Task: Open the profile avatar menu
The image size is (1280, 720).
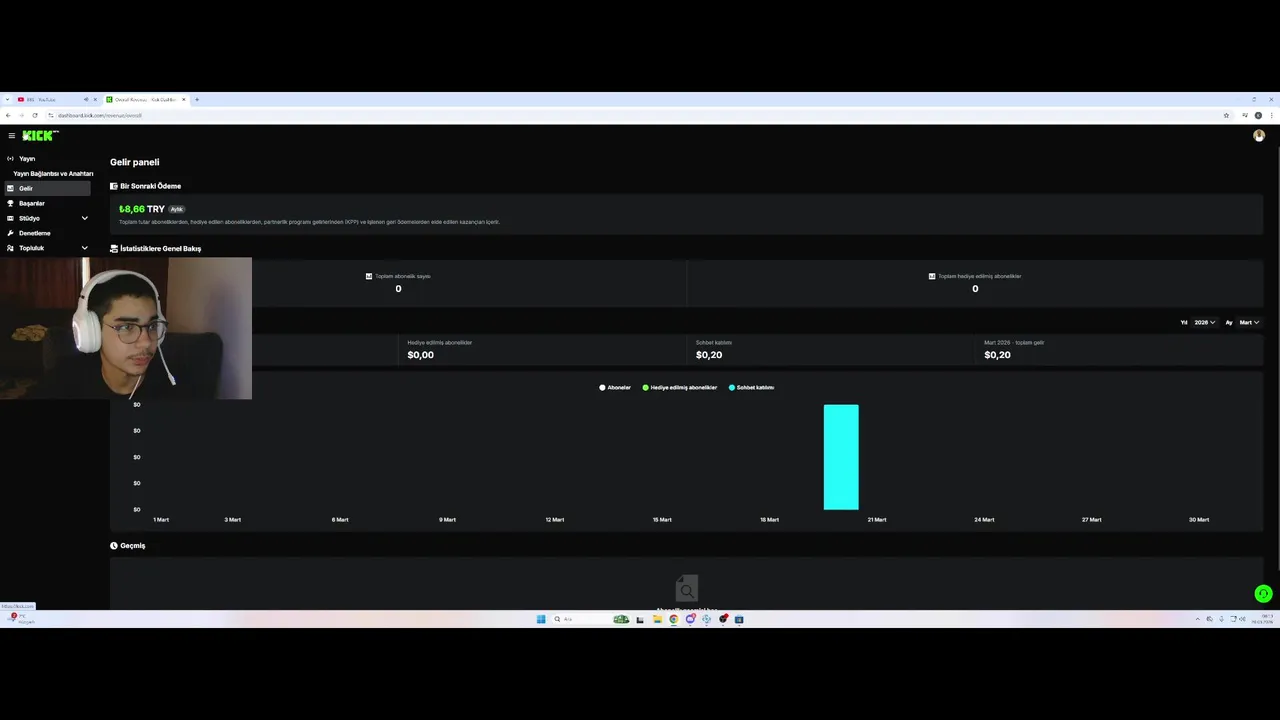Action: [1259, 136]
